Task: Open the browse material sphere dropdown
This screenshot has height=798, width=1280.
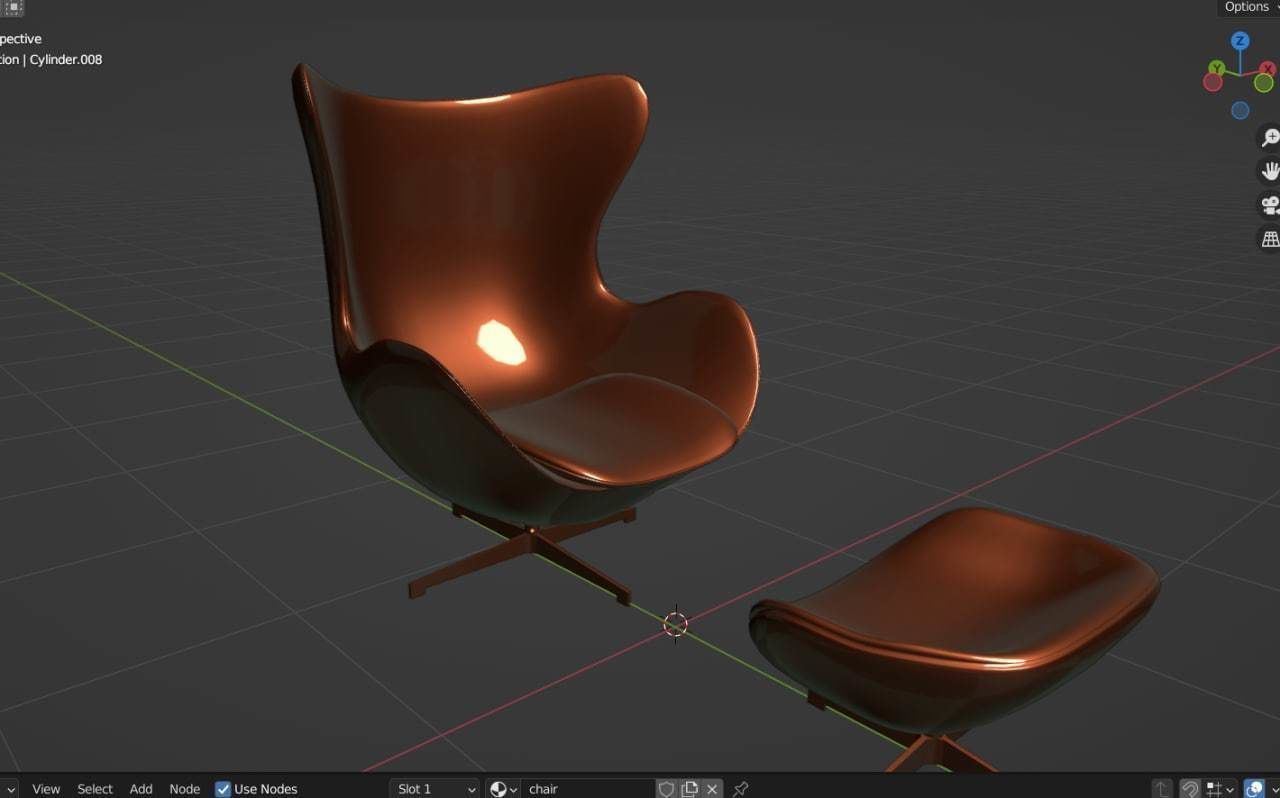Action: (503, 789)
